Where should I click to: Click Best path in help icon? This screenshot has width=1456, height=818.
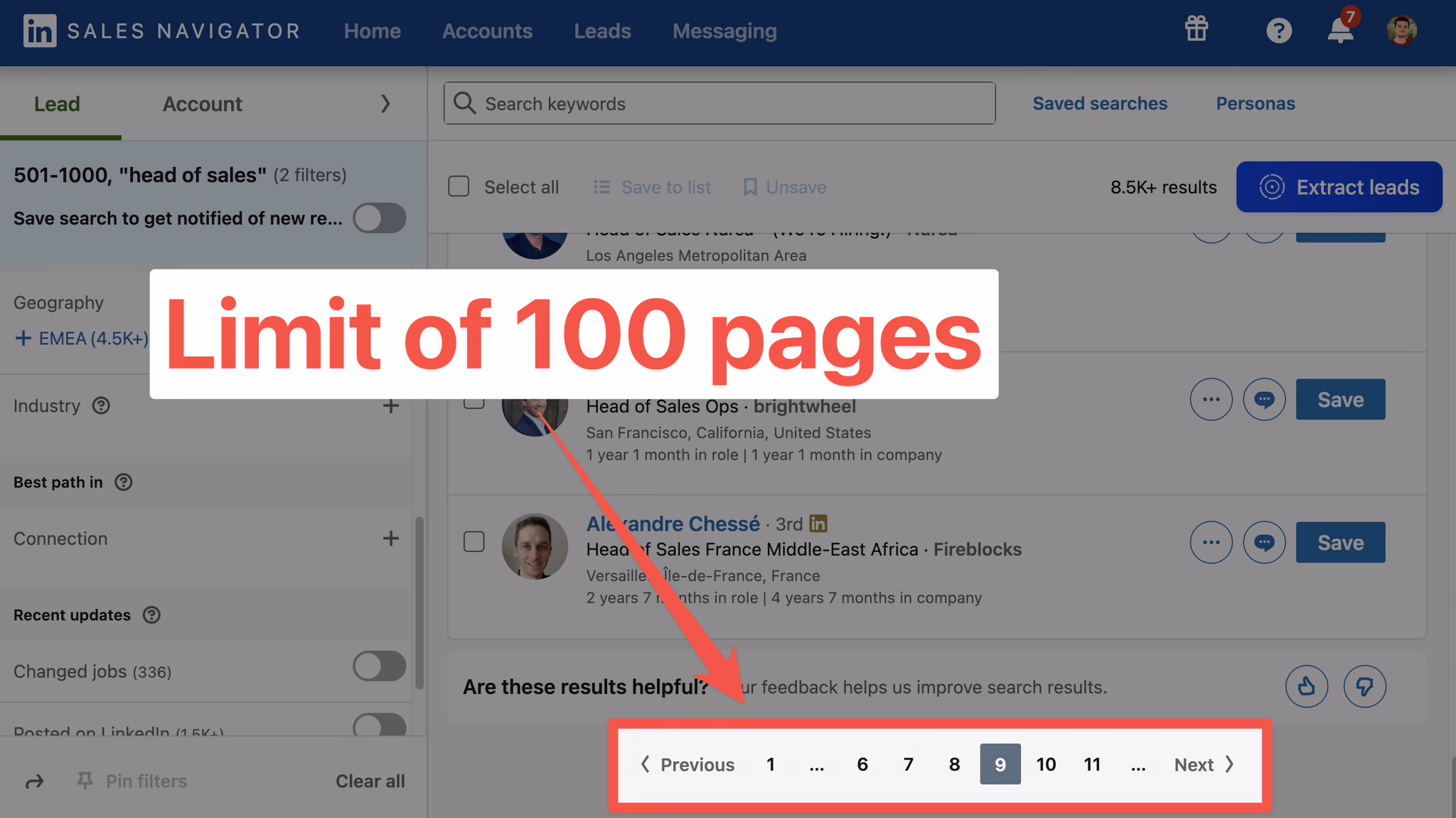point(123,482)
